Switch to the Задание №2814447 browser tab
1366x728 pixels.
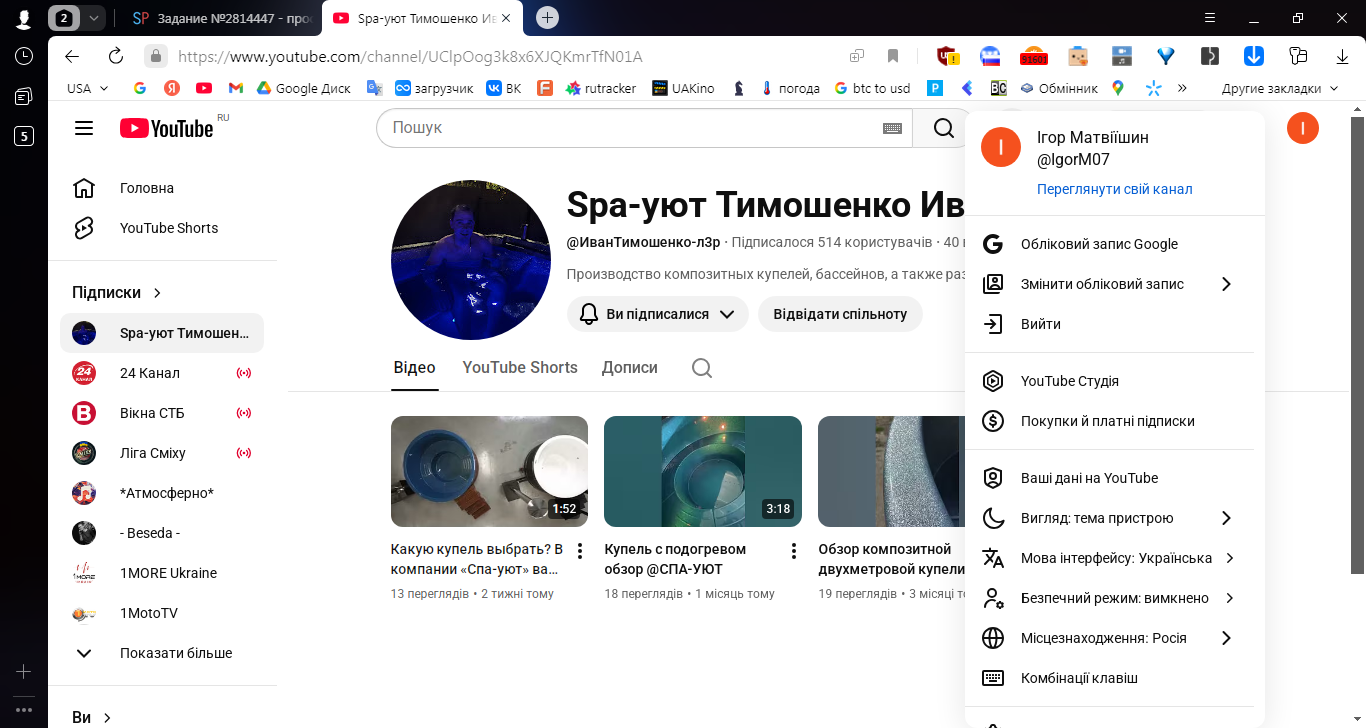point(222,18)
